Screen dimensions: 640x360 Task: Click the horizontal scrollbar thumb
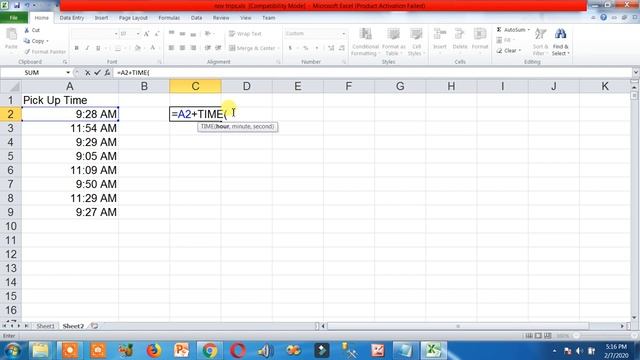coord(458,326)
